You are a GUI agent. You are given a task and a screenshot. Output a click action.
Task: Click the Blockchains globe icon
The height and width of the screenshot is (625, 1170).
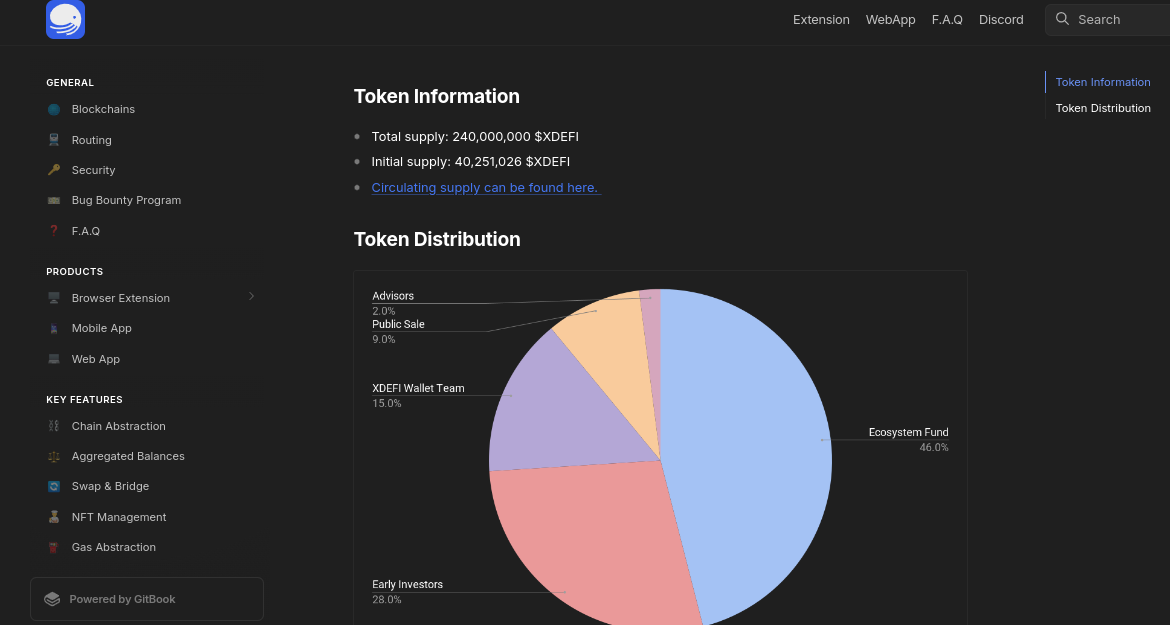(x=54, y=110)
